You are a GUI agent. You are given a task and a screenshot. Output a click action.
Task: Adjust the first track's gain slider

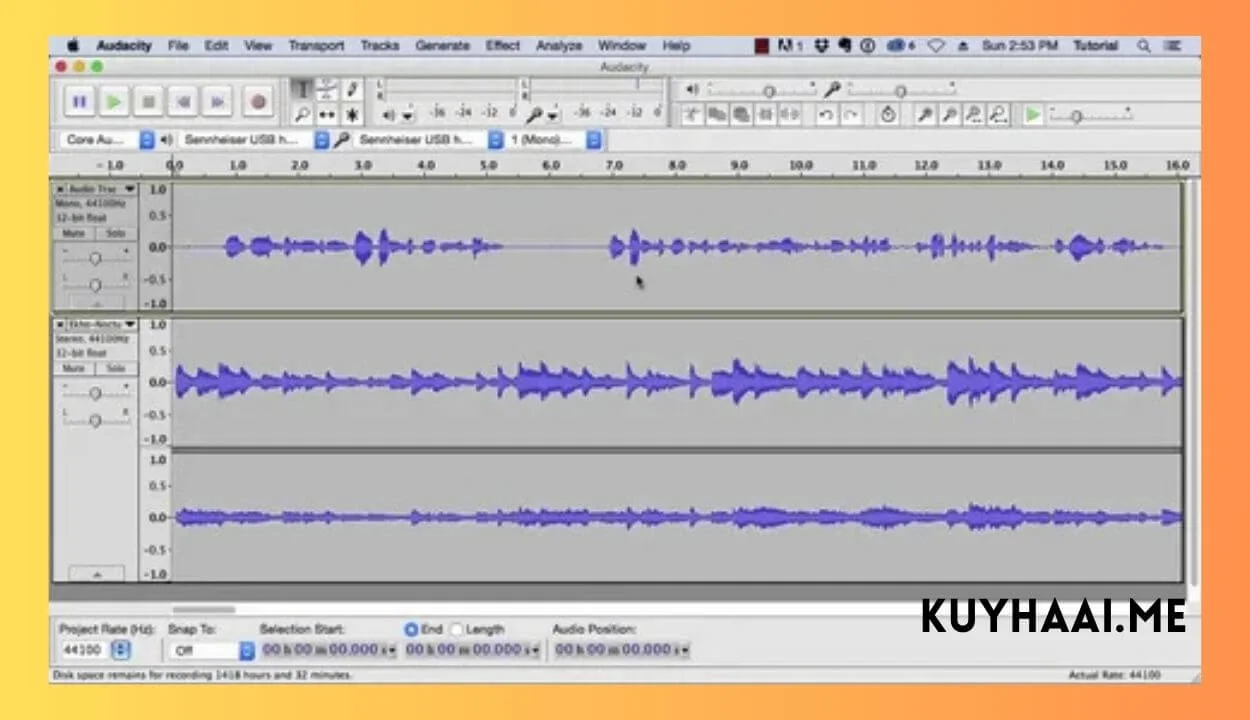(x=95, y=258)
